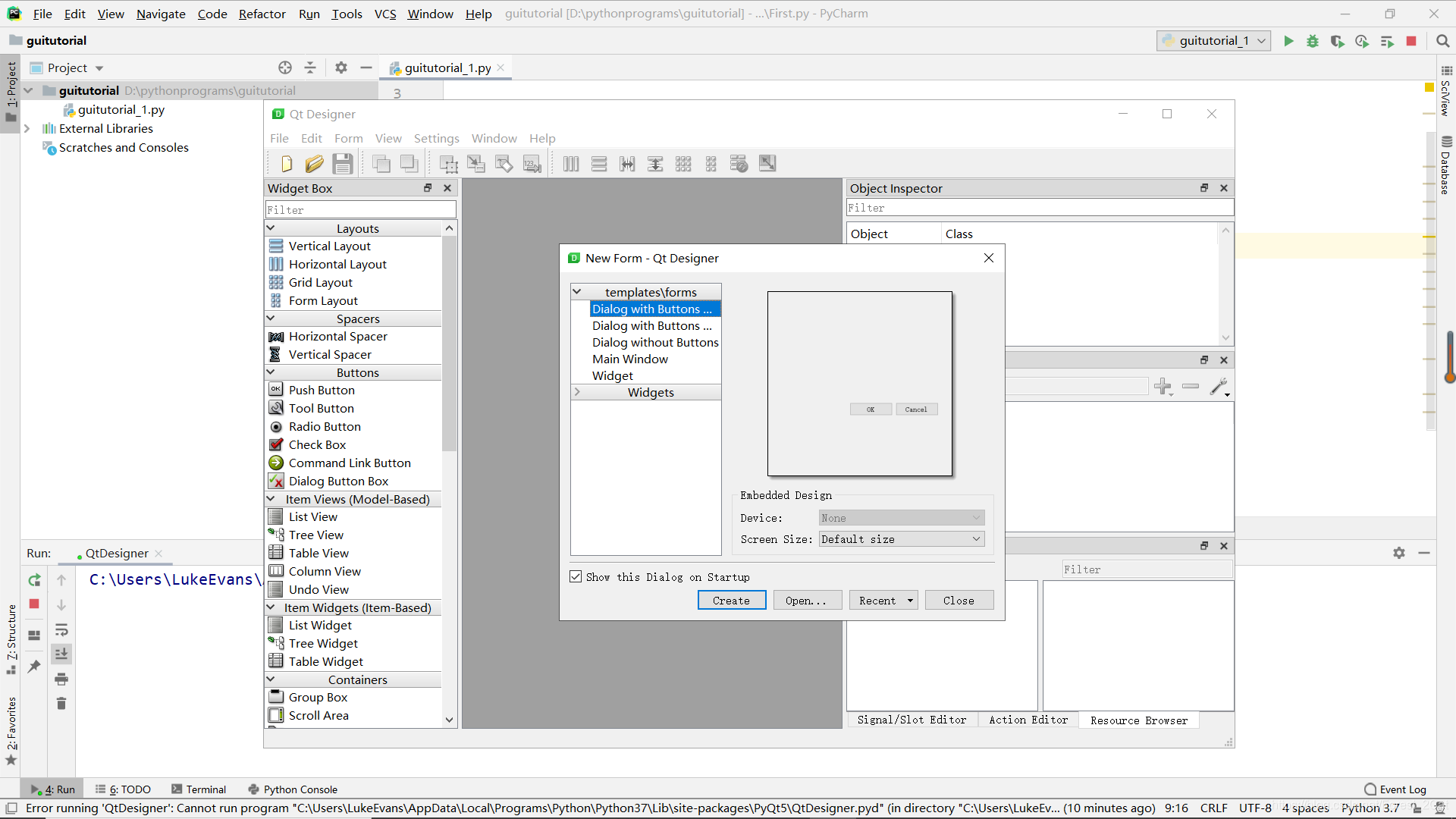The width and height of the screenshot is (1456, 819).
Task: Click the Run button in PyCharm toolbar
Action: coord(1289,41)
